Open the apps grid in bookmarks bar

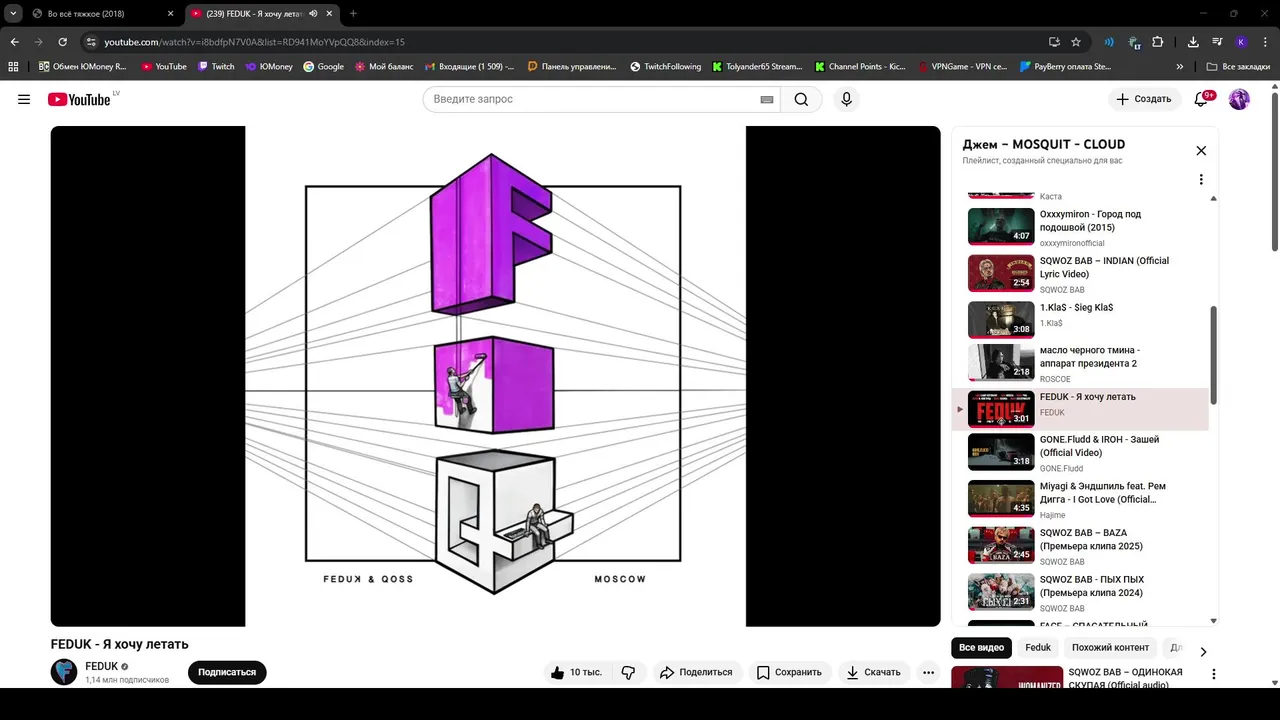coord(13,67)
